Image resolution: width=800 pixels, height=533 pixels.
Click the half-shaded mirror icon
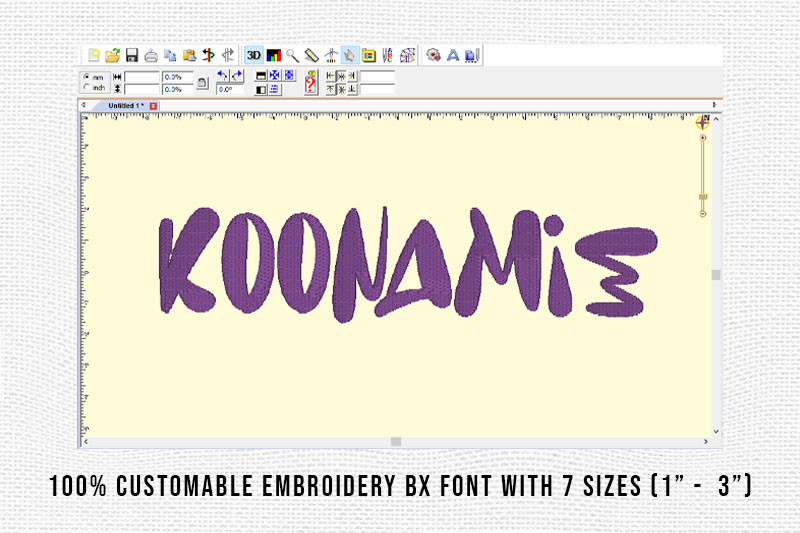tap(261, 90)
